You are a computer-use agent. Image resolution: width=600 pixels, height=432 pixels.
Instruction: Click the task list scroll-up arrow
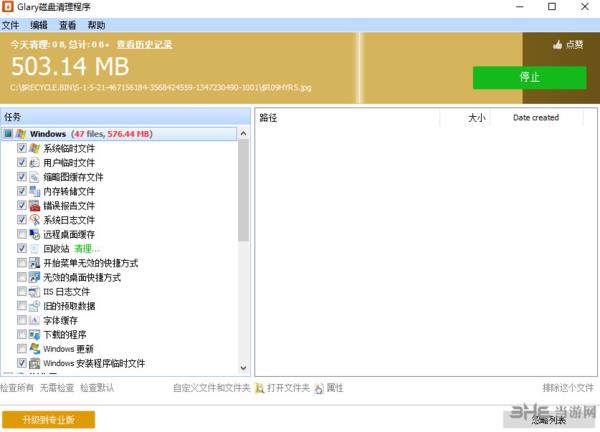[x=243, y=134]
